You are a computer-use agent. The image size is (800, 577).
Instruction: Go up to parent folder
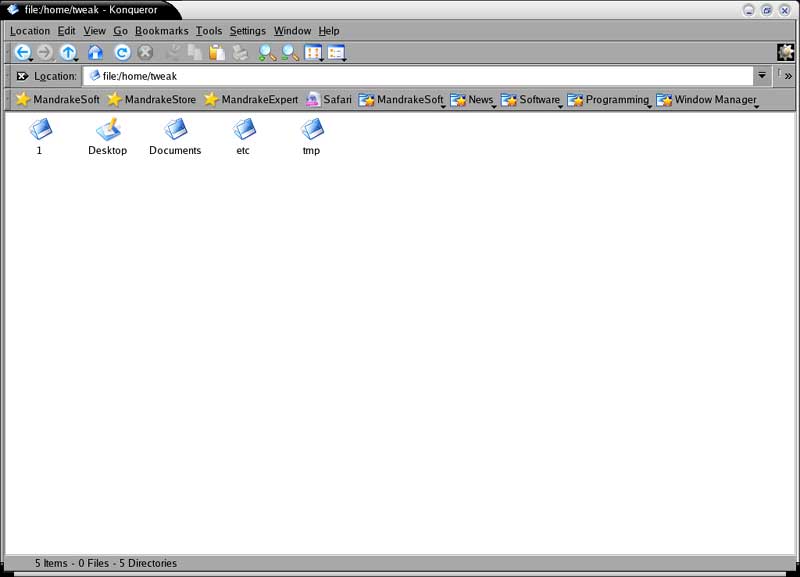click(68, 53)
